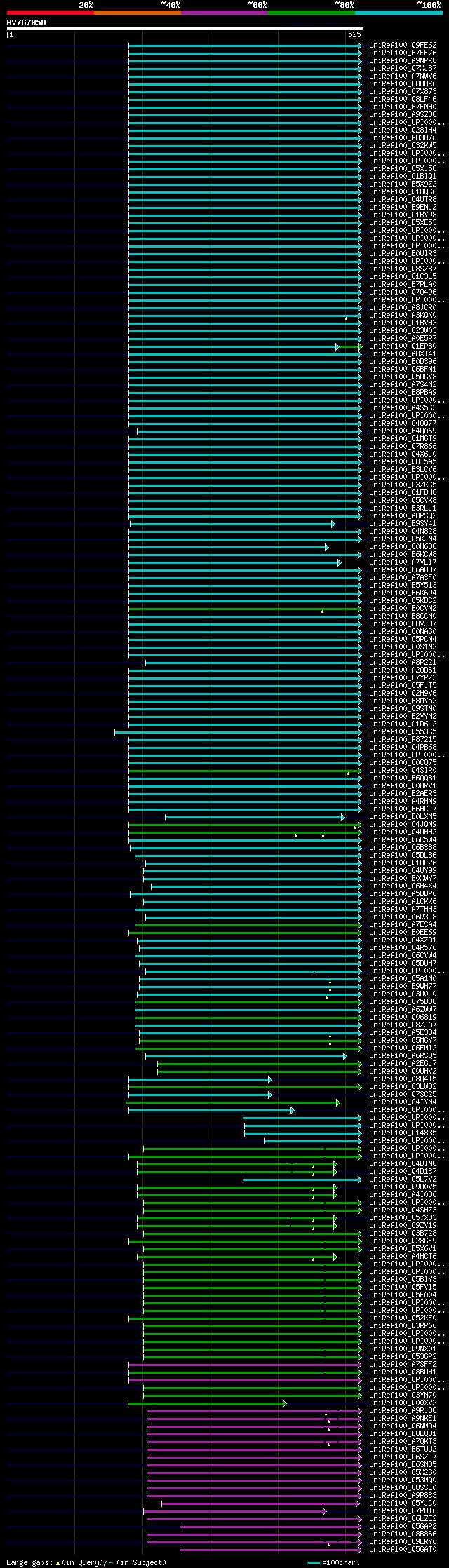Image resolution: width=449 pixels, height=1568 pixels.
Task: Select the UniRef100_Q32KW5 label
Action: click(x=403, y=146)
